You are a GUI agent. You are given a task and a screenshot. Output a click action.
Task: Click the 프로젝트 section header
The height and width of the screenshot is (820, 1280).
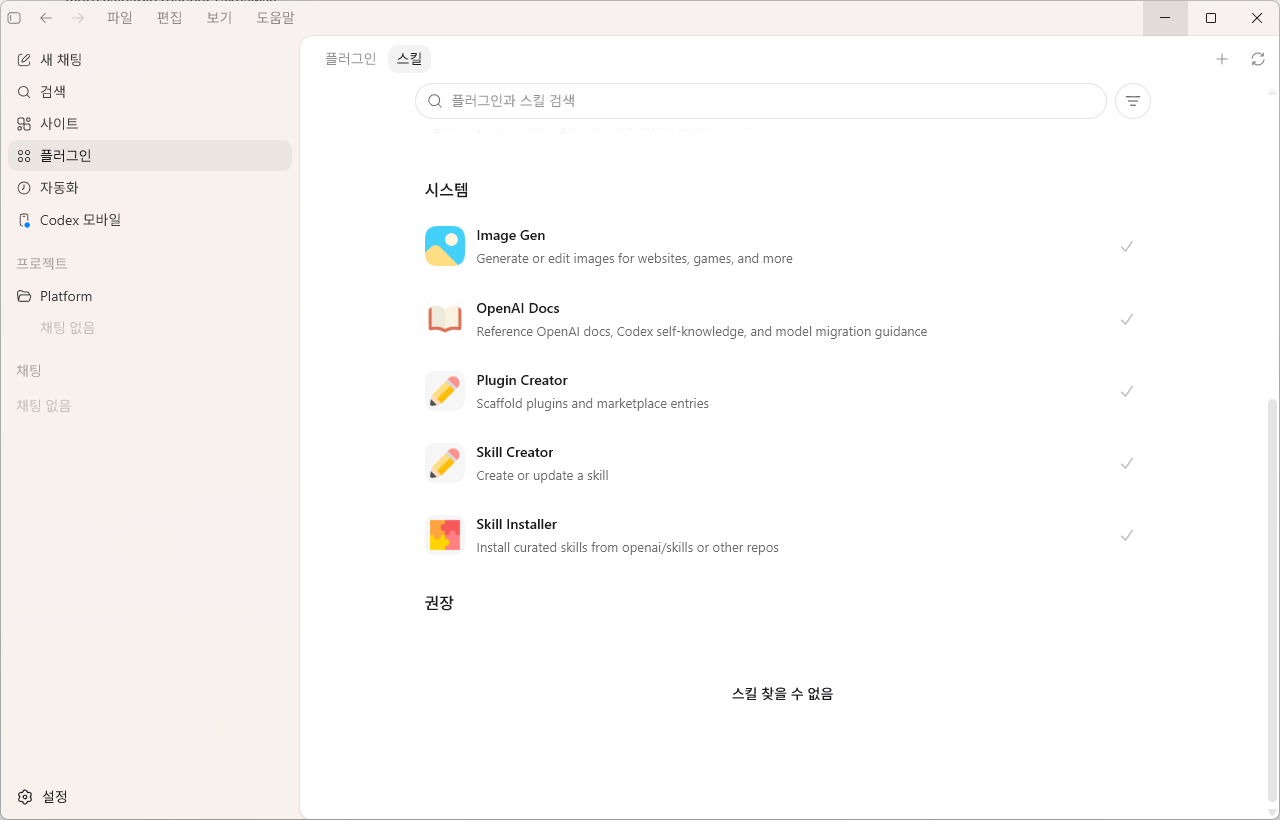pos(42,264)
